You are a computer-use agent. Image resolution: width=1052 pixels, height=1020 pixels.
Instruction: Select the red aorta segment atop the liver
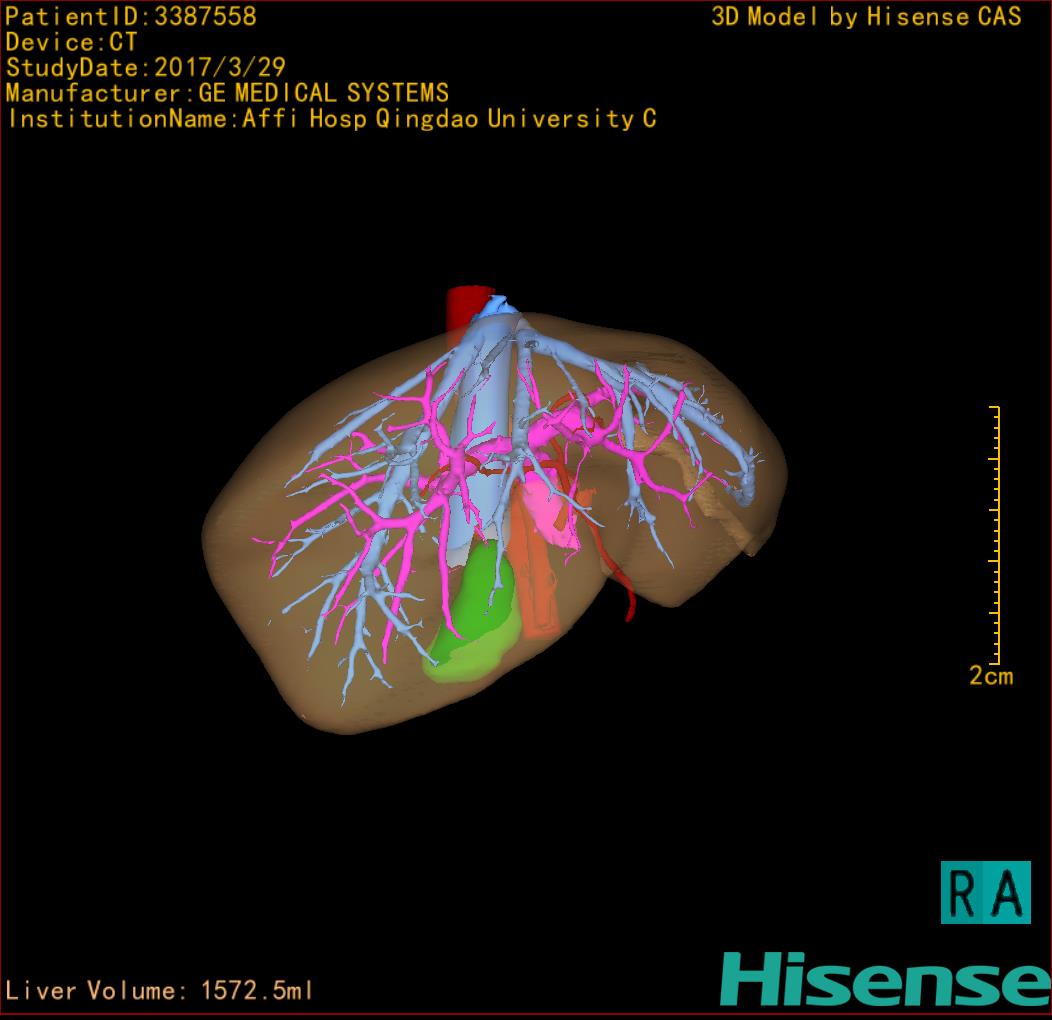pos(462,303)
